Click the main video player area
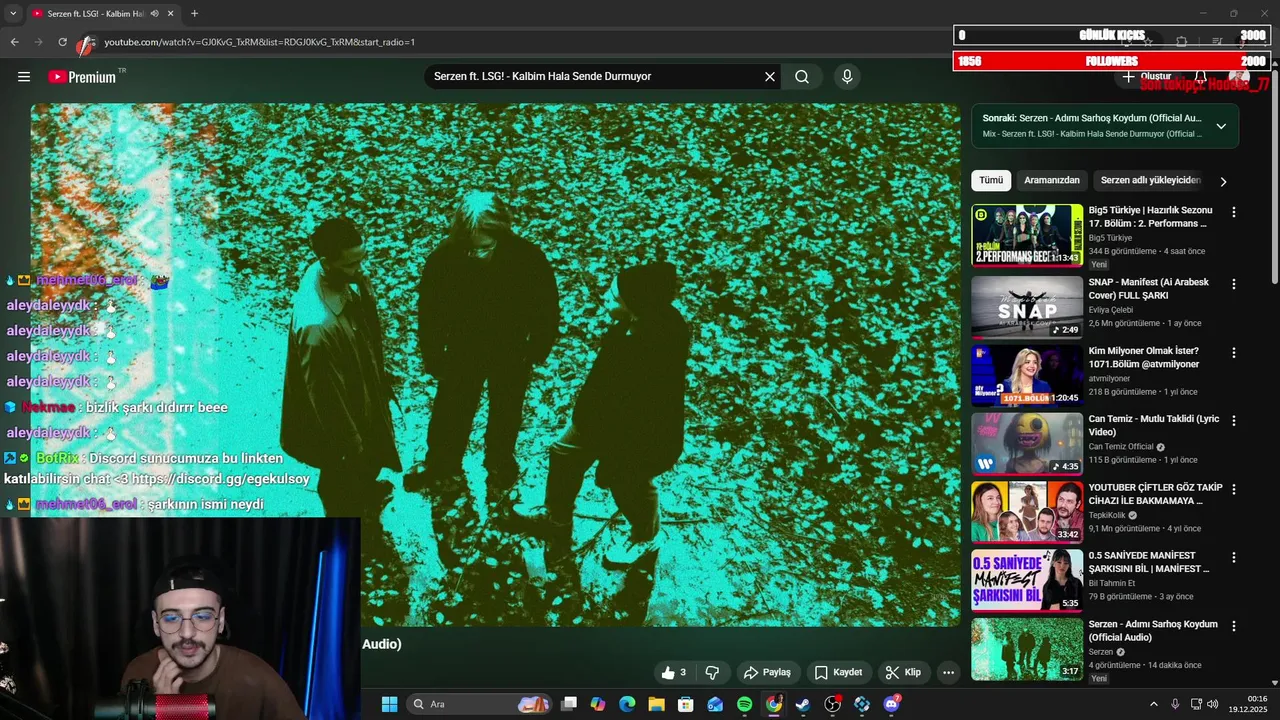 coord(495,365)
